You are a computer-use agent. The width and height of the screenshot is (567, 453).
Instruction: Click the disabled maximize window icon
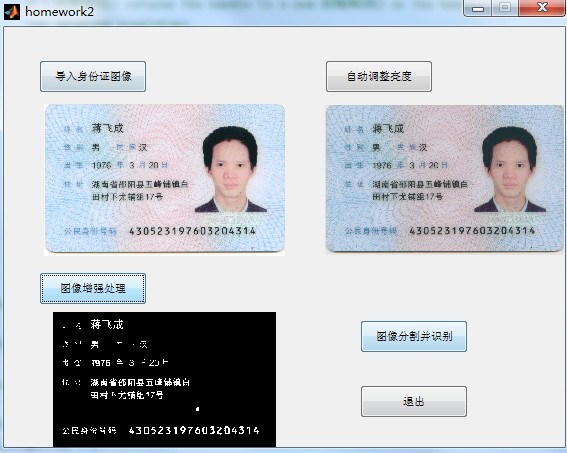505,8
